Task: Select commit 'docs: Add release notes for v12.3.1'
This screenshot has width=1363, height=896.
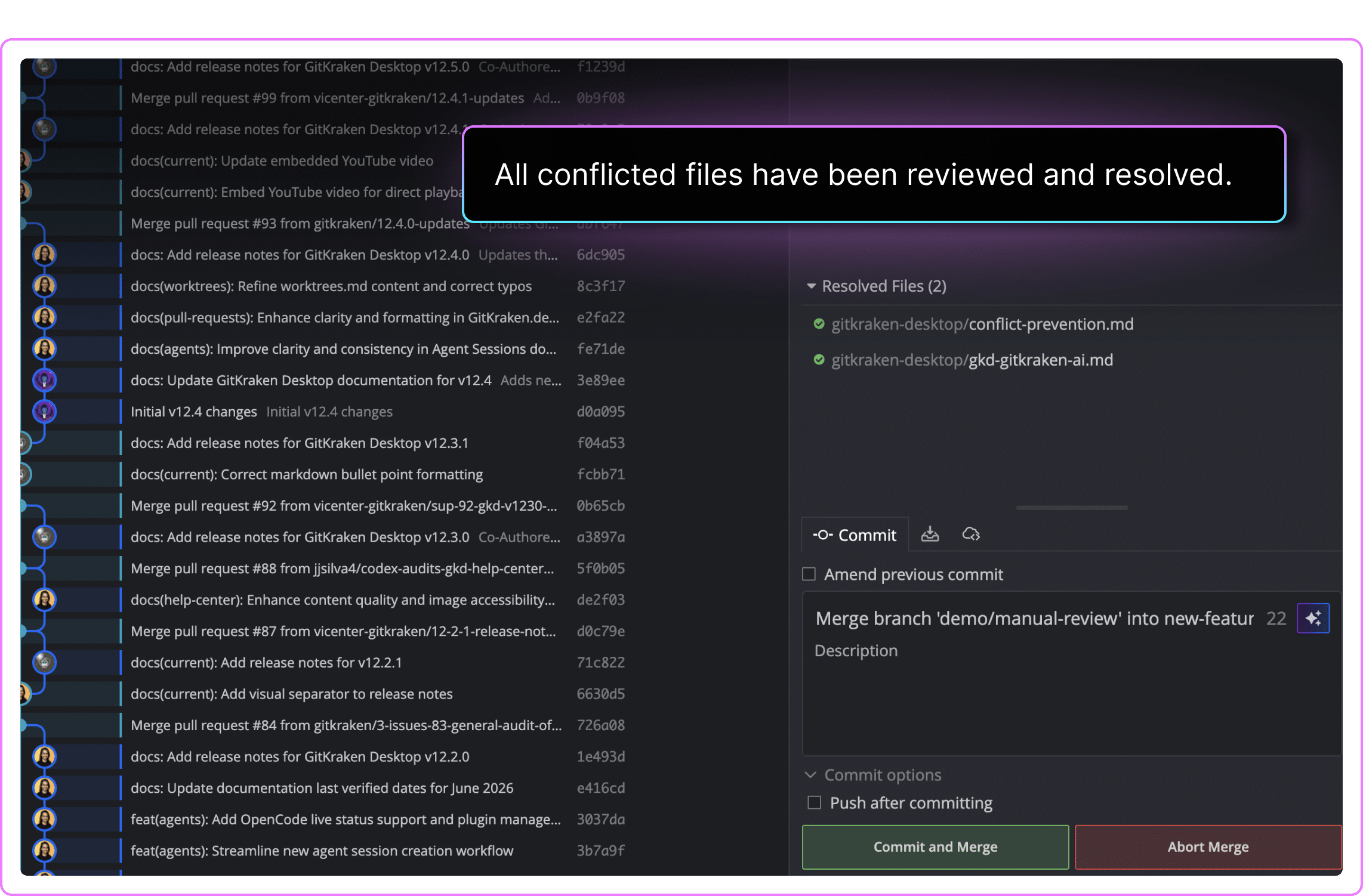Action: pos(300,443)
